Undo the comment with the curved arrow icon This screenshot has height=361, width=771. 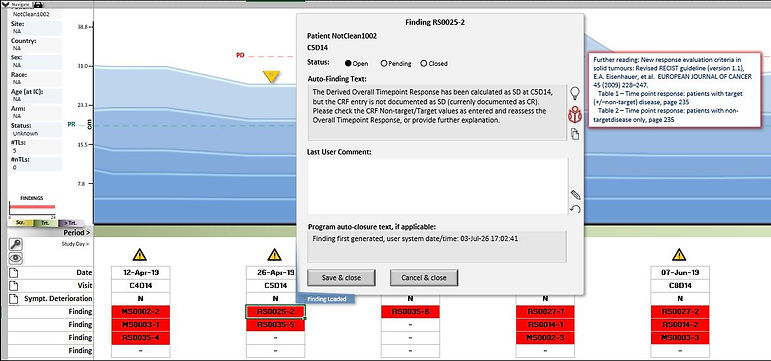[x=575, y=209]
